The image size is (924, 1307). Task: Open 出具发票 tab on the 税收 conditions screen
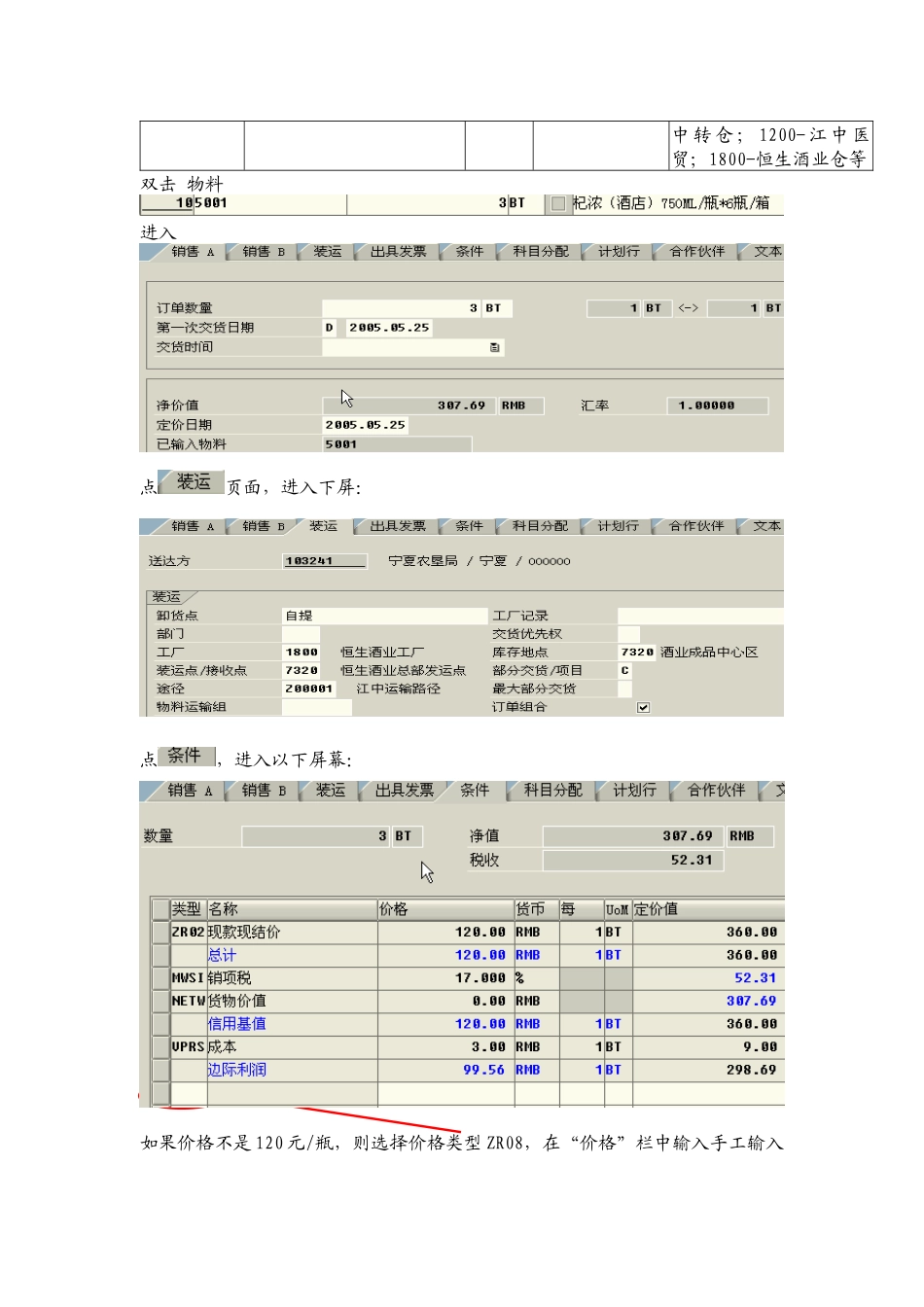pos(404,791)
